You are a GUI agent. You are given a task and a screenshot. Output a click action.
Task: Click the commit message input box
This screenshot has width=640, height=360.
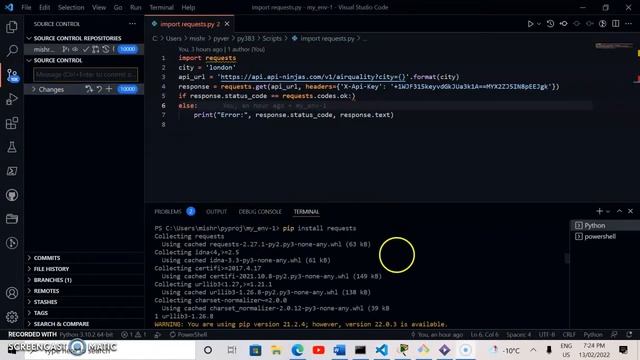tap(85, 75)
